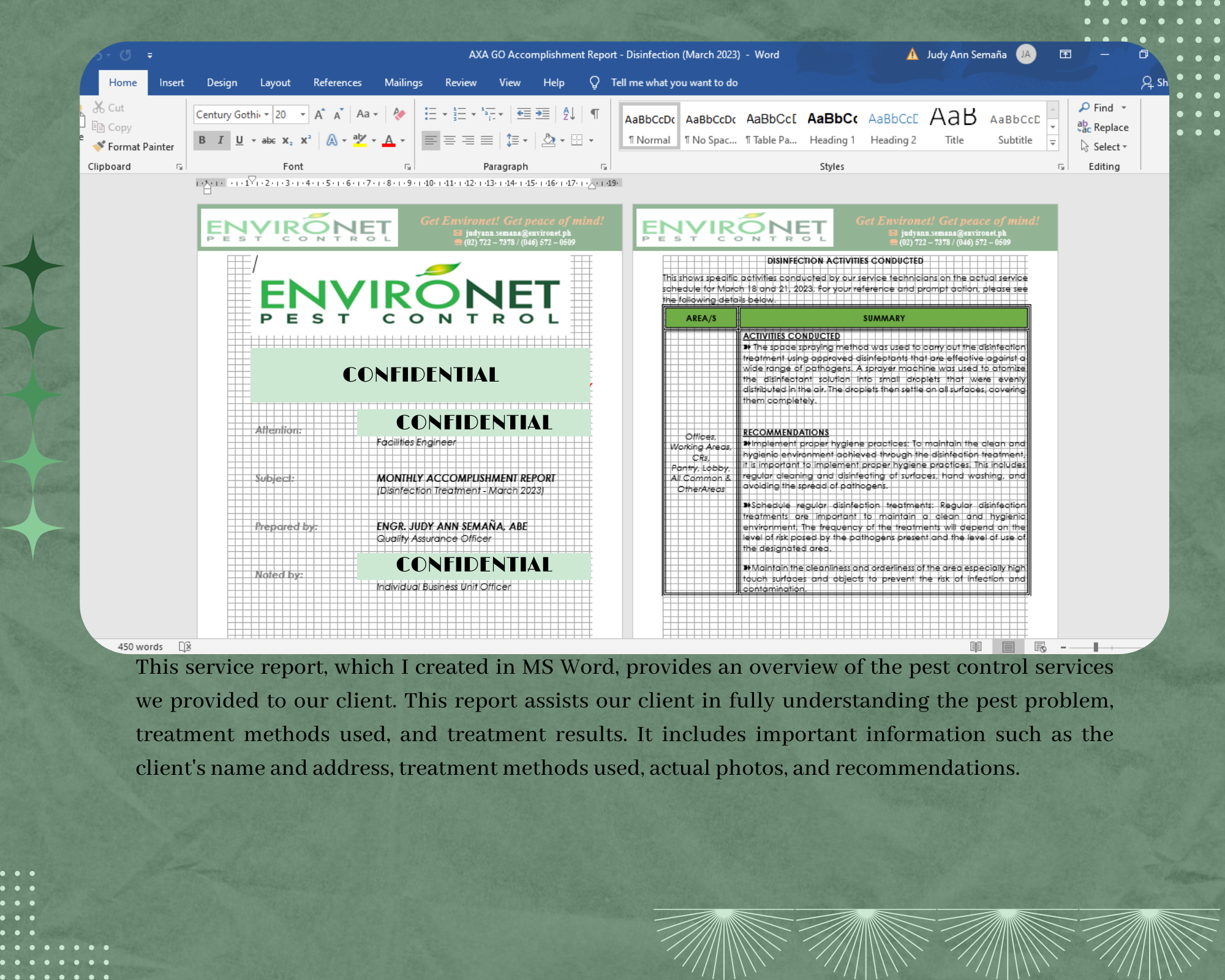The width and height of the screenshot is (1225, 980).
Task: Open the Select dropdown in Editing group
Action: pos(1104,146)
